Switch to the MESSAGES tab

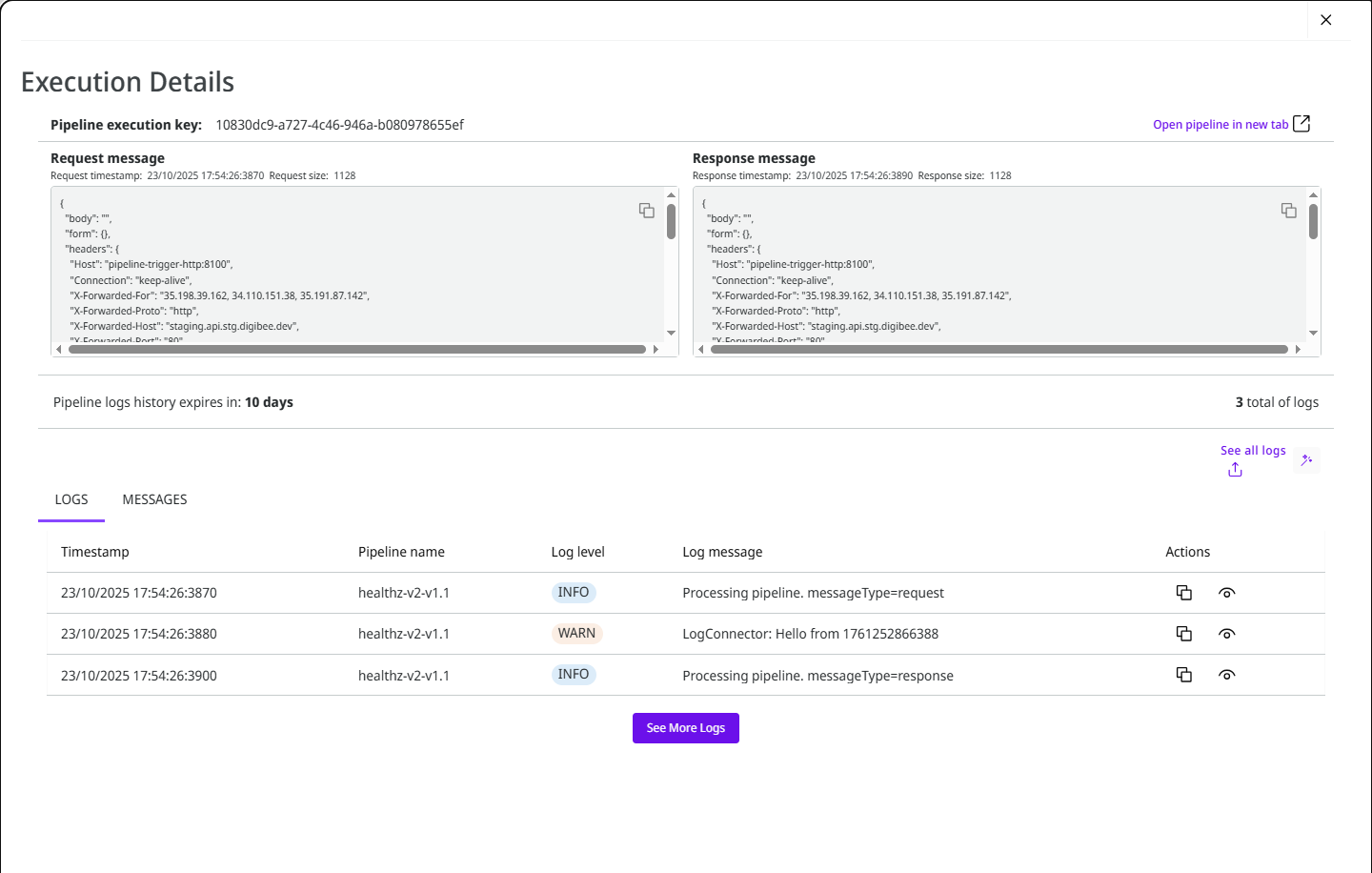(x=154, y=499)
